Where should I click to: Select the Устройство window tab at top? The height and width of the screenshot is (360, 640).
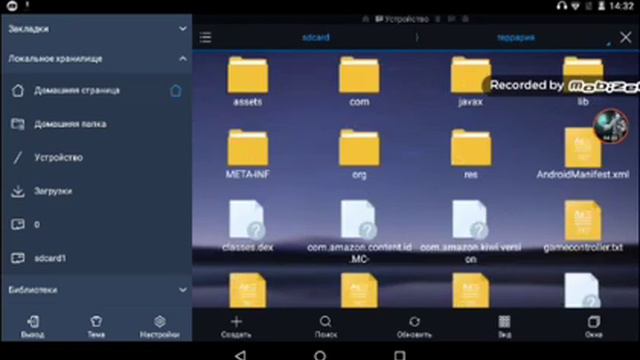point(402,19)
